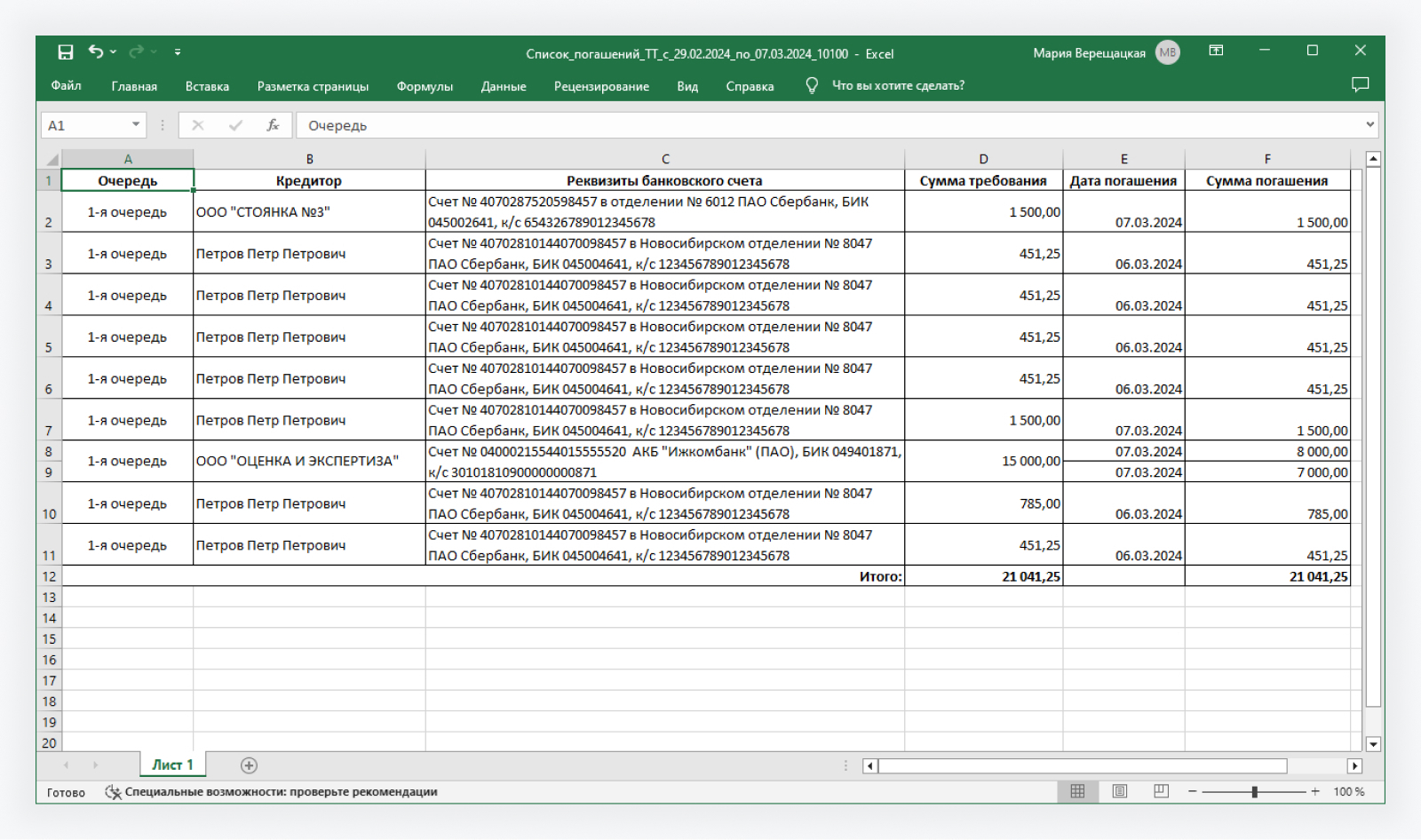The width and height of the screenshot is (1421, 840).
Task: Click the Select All corner triangle
Action: 52,159
